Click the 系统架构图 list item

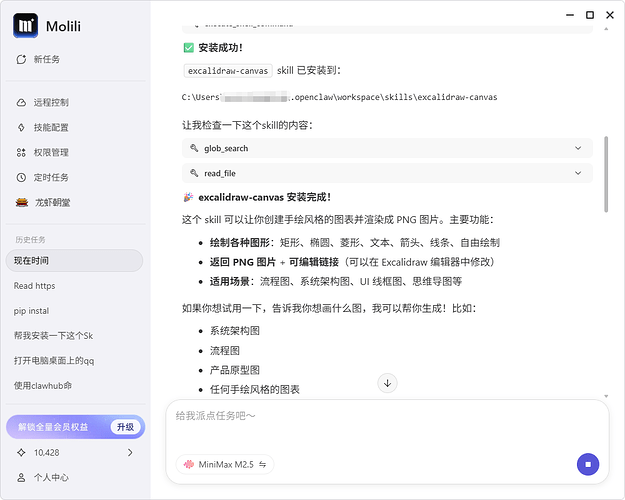235,331
